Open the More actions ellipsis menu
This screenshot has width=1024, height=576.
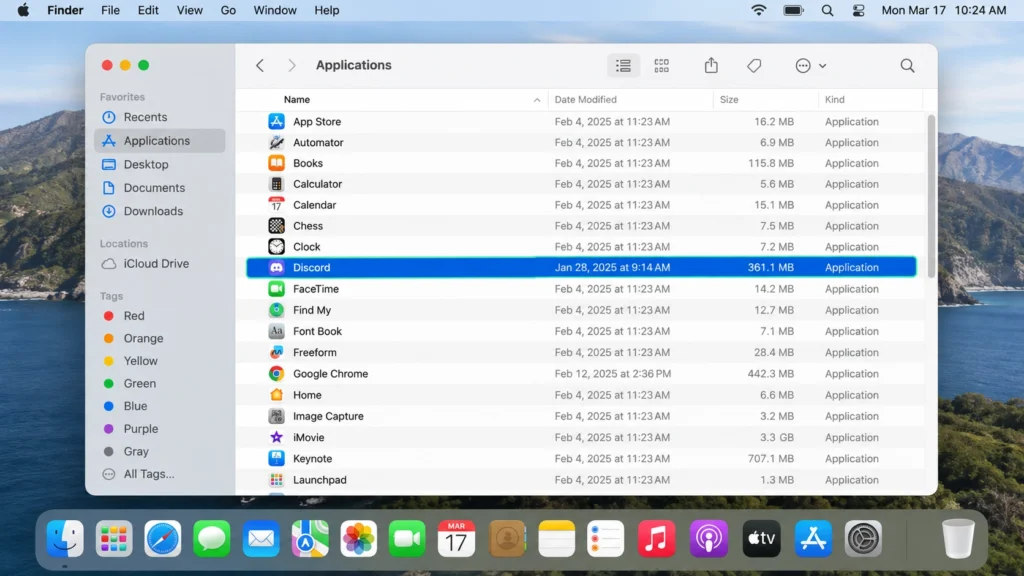pos(810,65)
